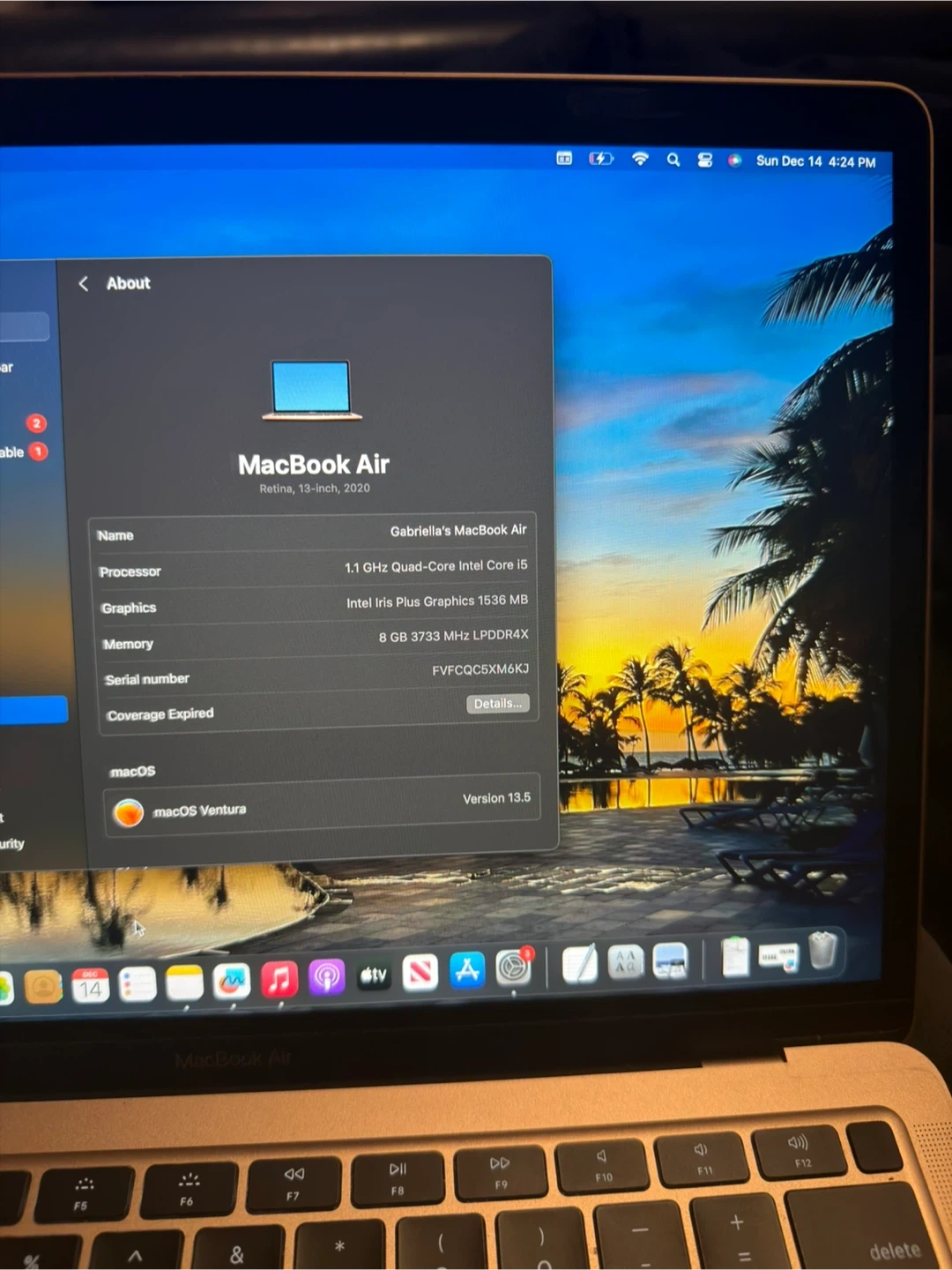The width and height of the screenshot is (952, 1270).
Task: Open the Trash in the dock
Action: pyautogui.click(x=822, y=952)
